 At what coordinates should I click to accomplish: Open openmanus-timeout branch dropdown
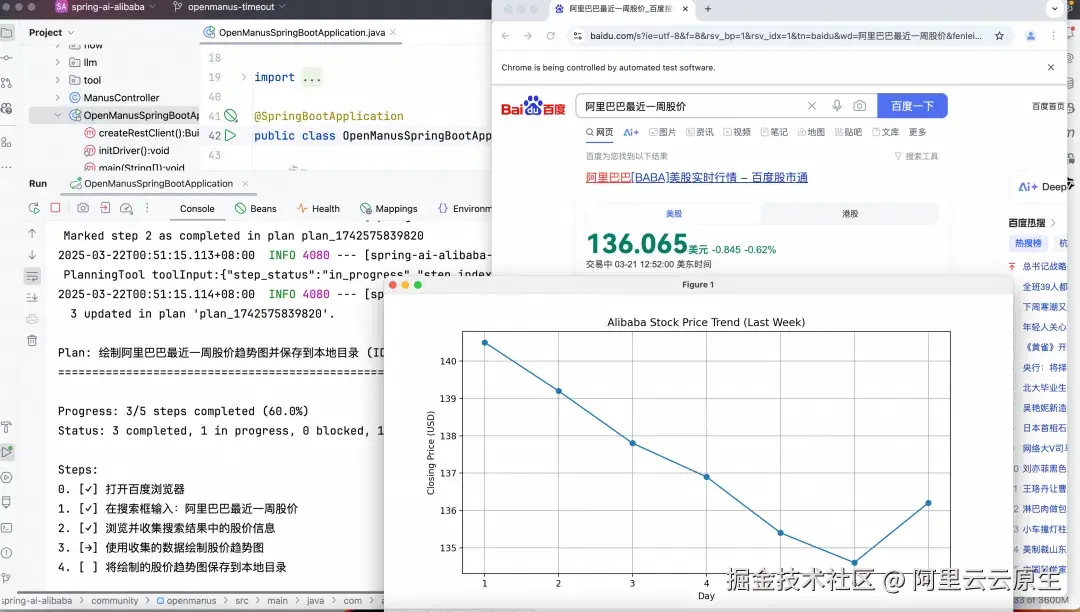[x=229, y=7]
